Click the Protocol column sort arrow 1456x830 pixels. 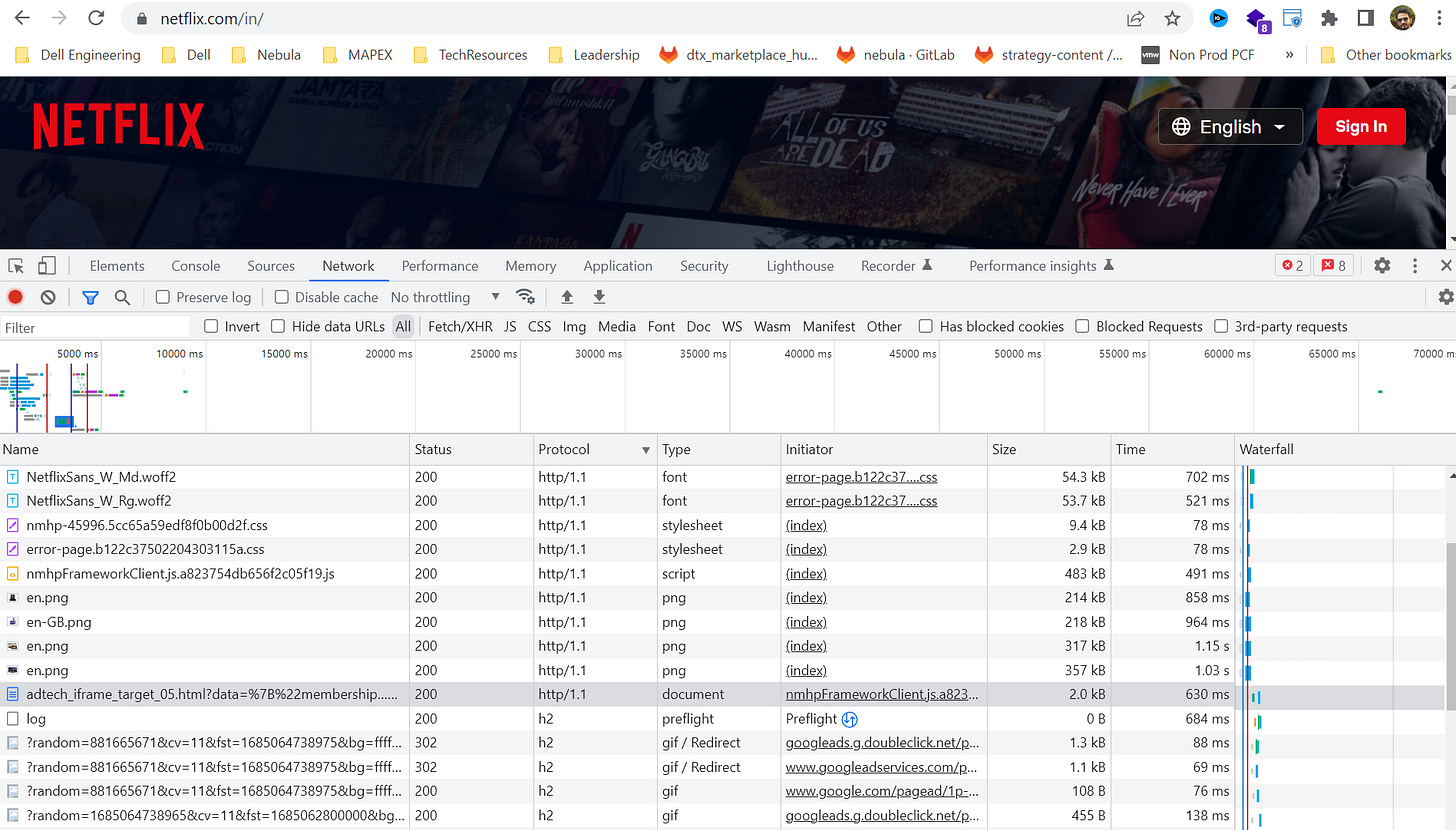(x=646, y=450)
